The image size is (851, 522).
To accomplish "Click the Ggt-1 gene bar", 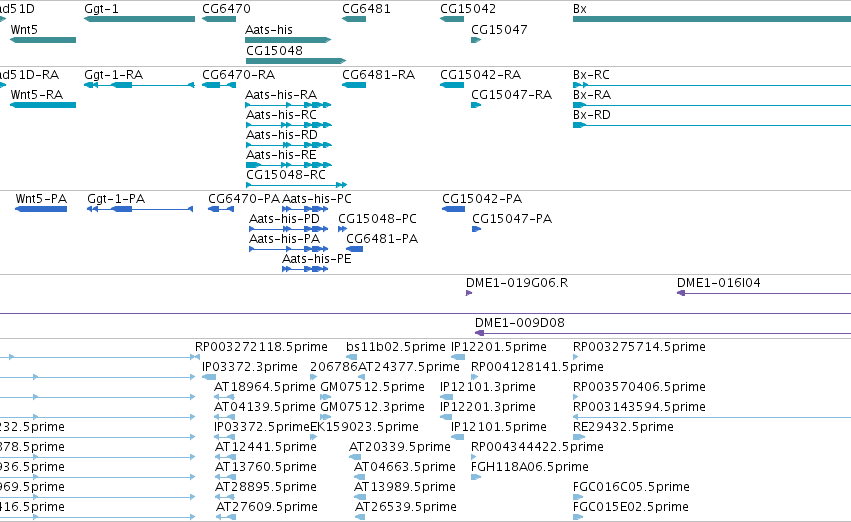I will click(139, 19).
